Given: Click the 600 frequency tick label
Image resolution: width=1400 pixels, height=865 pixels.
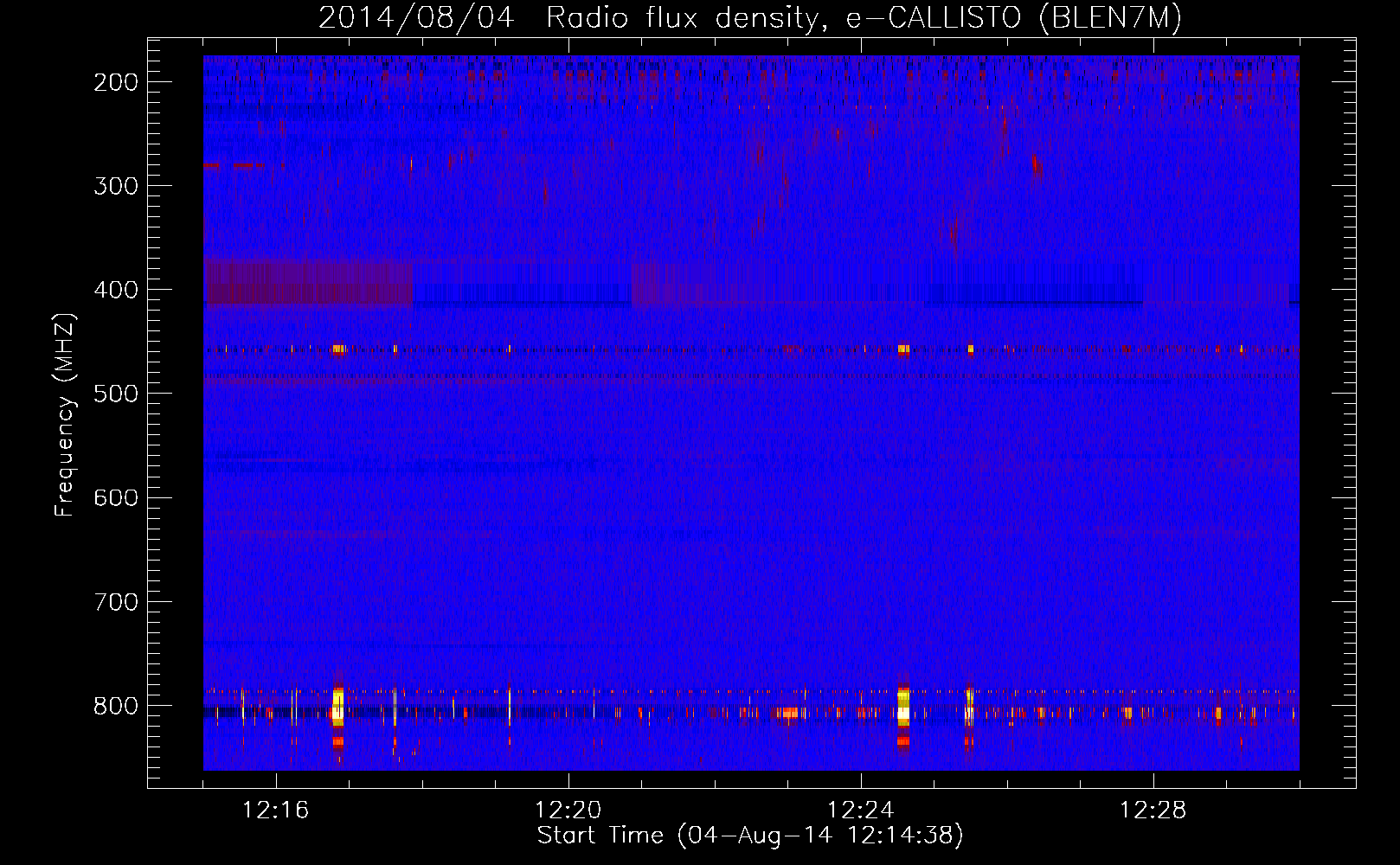Looking at the screenshot, I should click(x=116, y=497).
